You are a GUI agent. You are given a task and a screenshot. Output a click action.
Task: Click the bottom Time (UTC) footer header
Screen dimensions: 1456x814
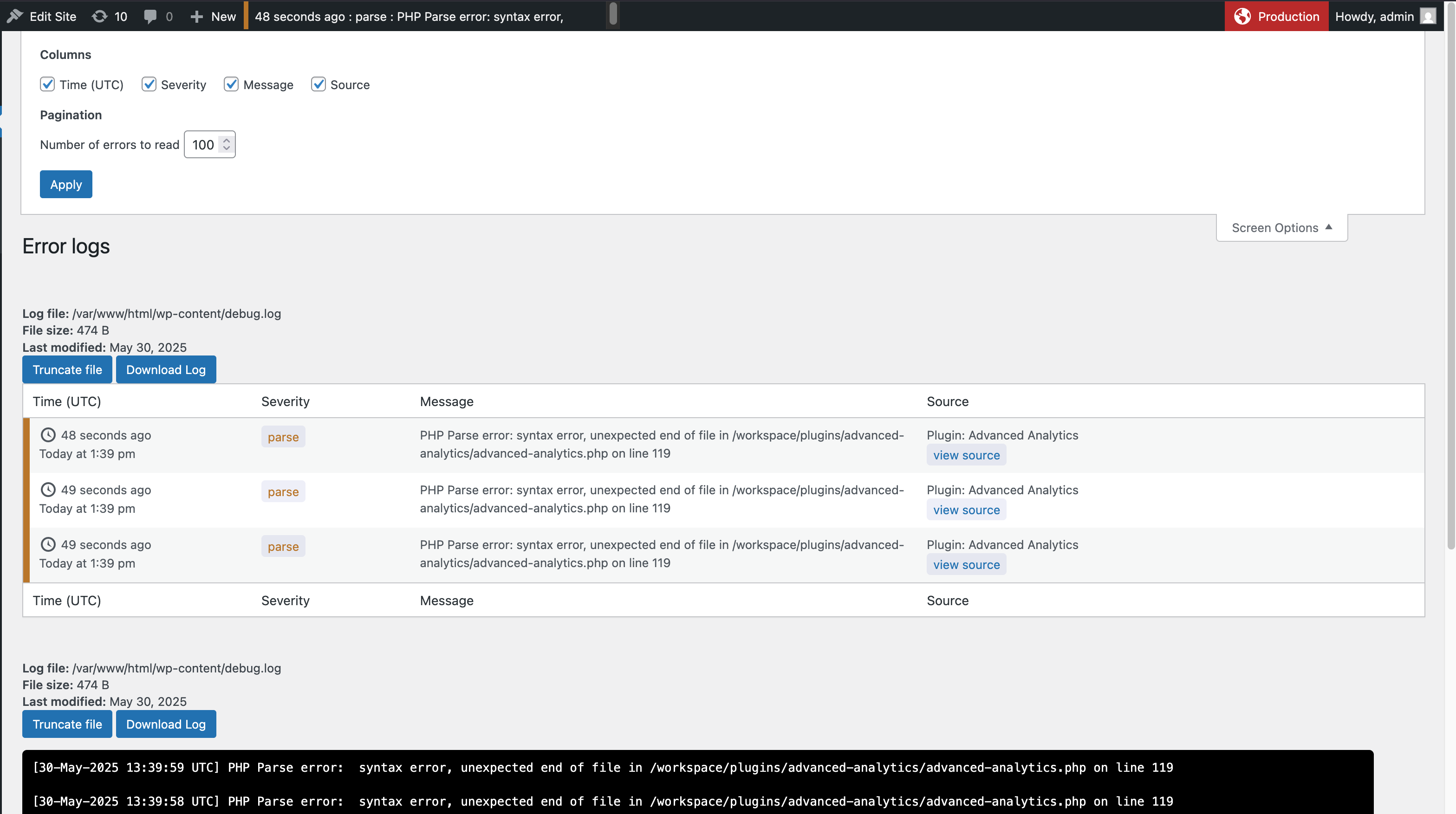coord(67,601)
